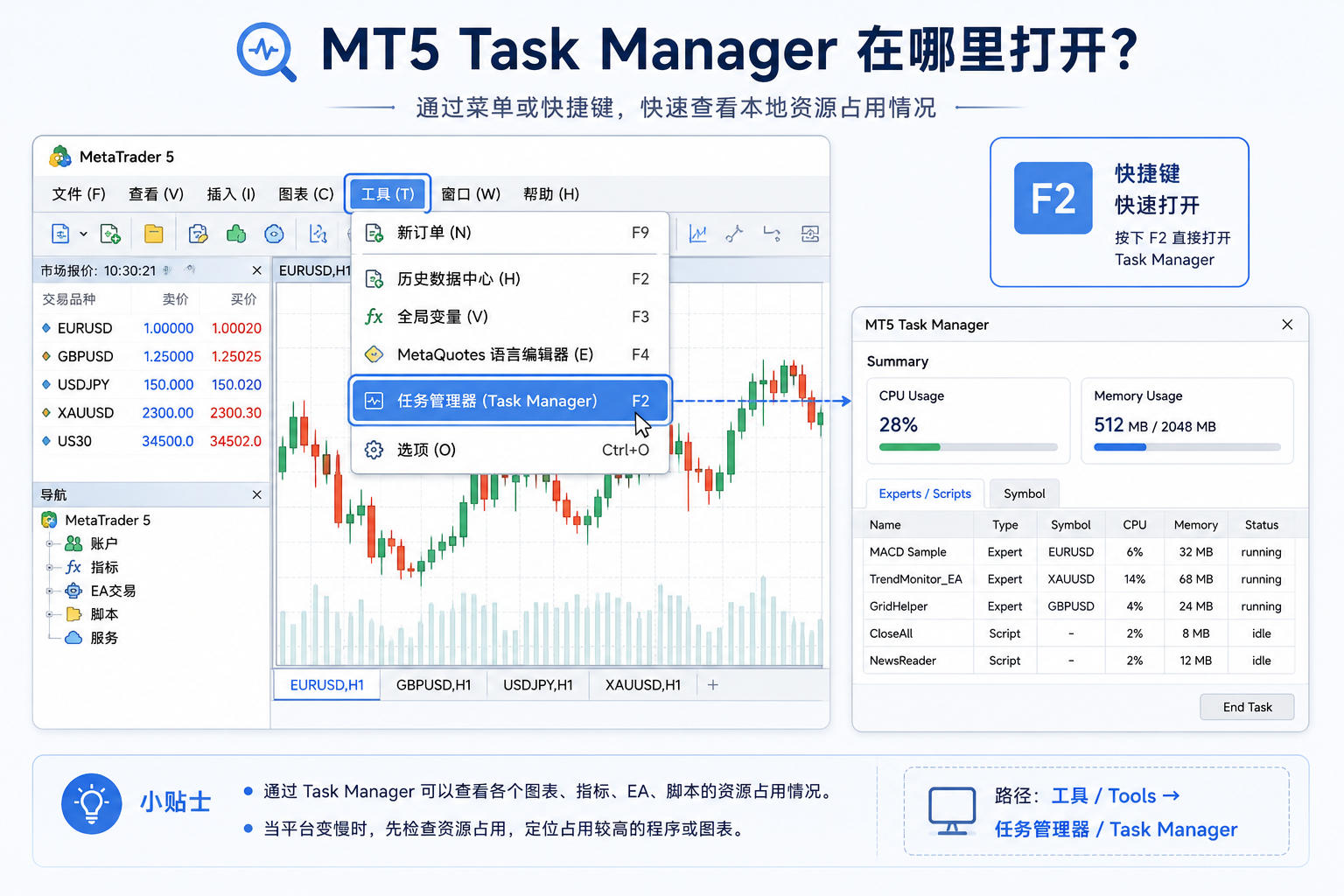Viewport: 1344px width, 896px height.
Task: Click the yellow folder toolbar icon
Action: (154, 234)
